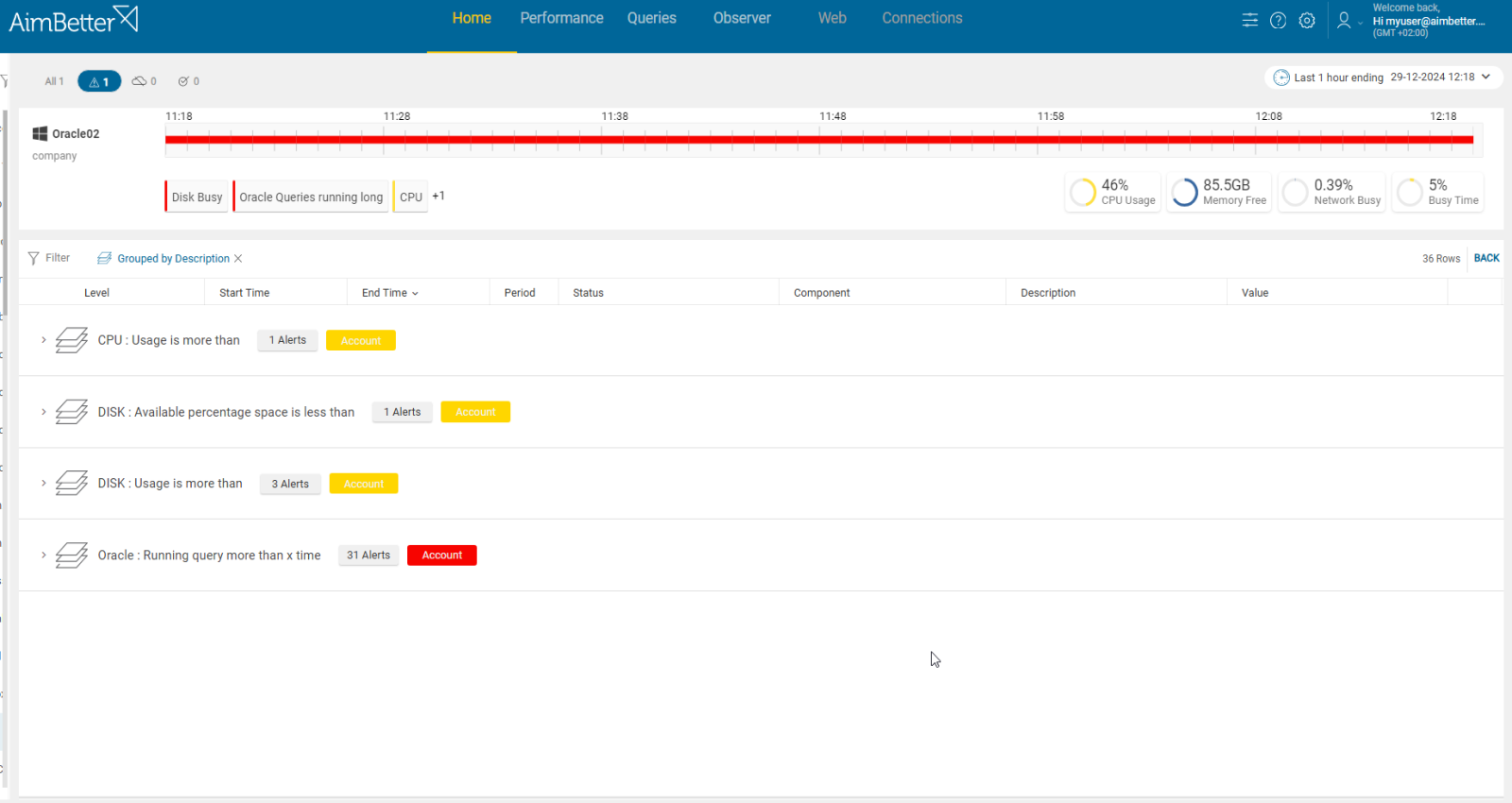The image size is (1512, 803).
Task: Remove the Grouped by Description grouping
Action: coord(238,258)
